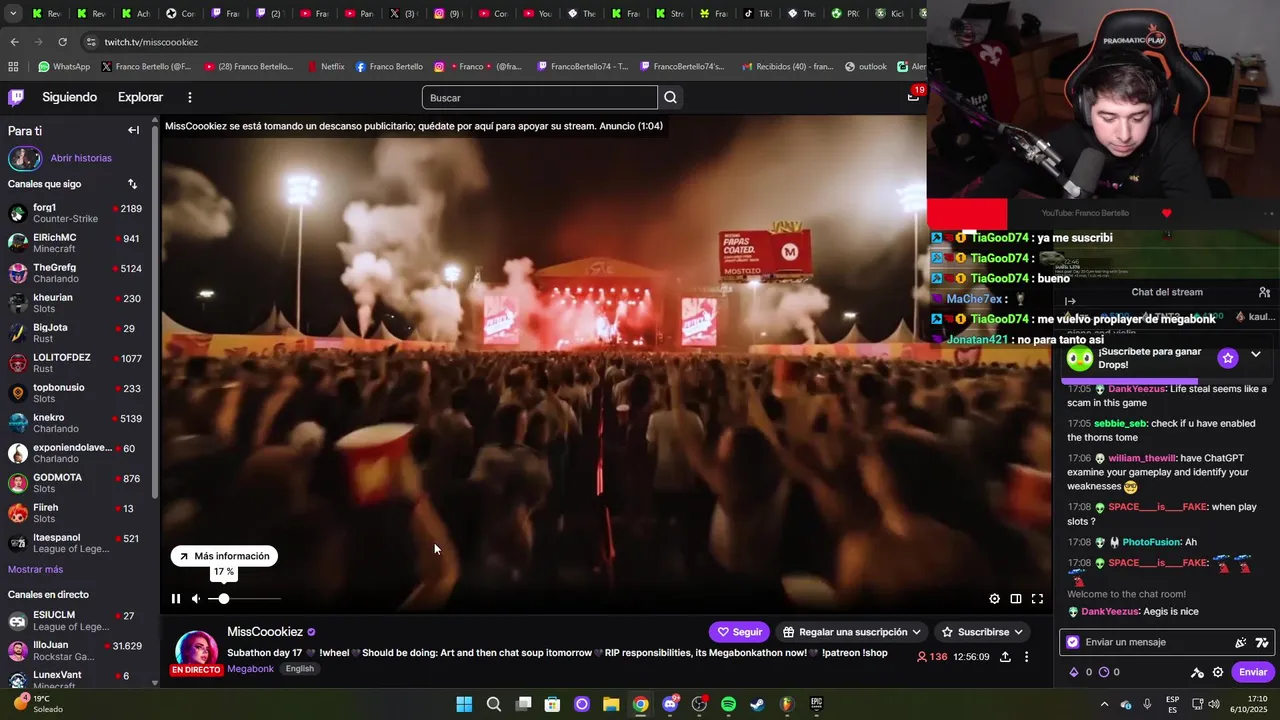Open the notifications inbox with 19 badge

tap(913, 96)
